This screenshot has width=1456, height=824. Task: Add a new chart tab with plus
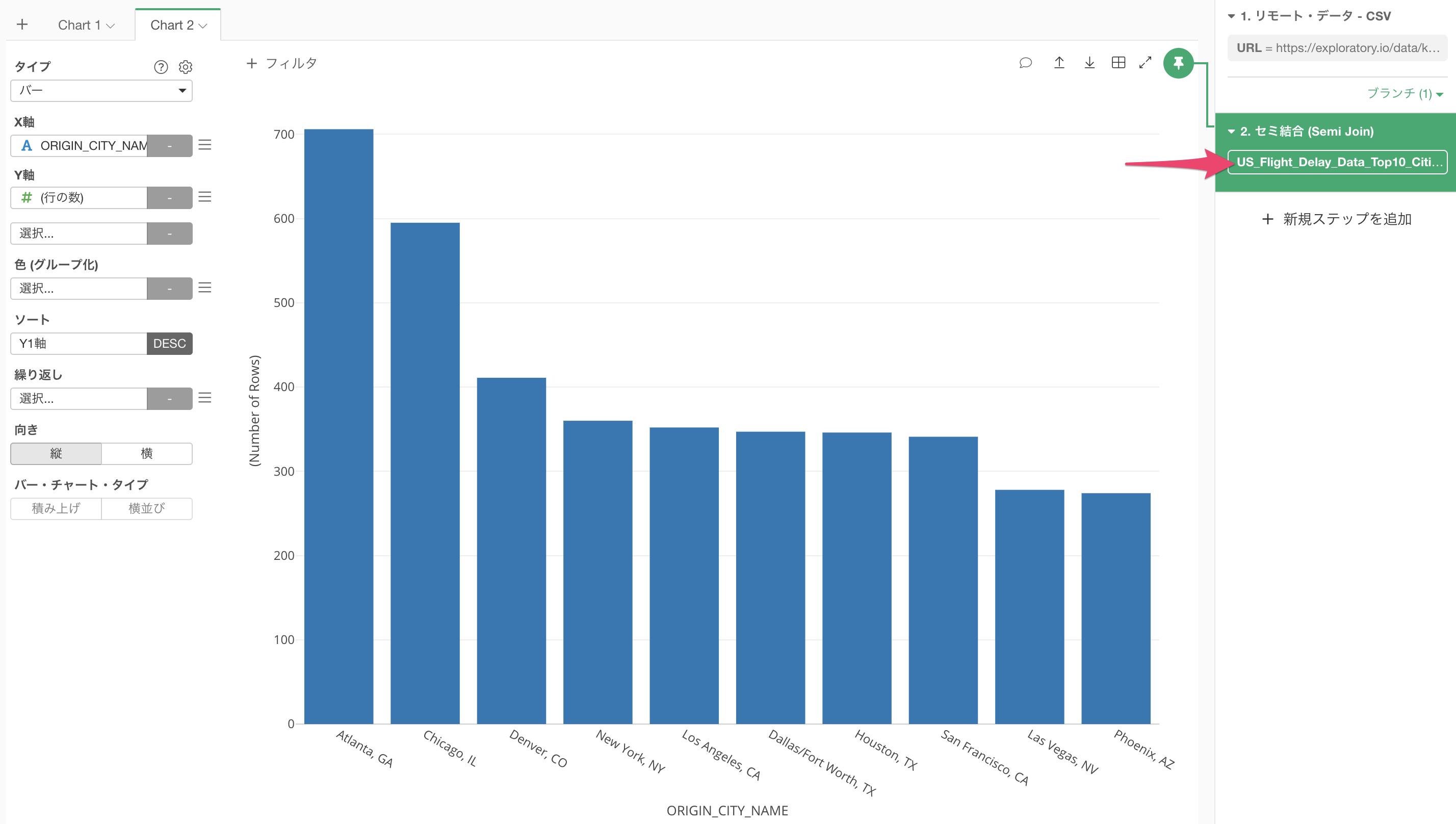tap(22, 24)
